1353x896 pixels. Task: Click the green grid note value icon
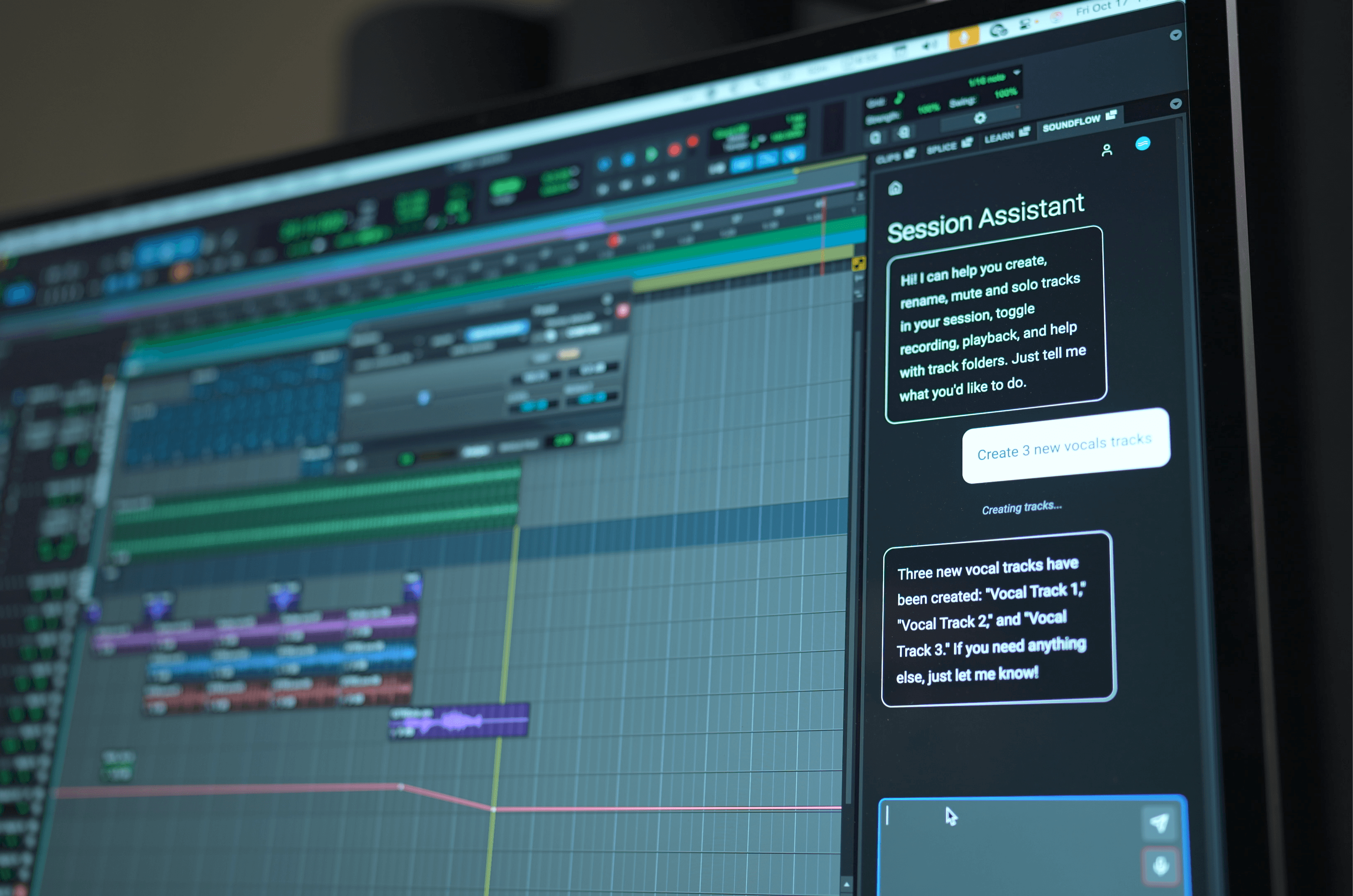click(899, 98)
